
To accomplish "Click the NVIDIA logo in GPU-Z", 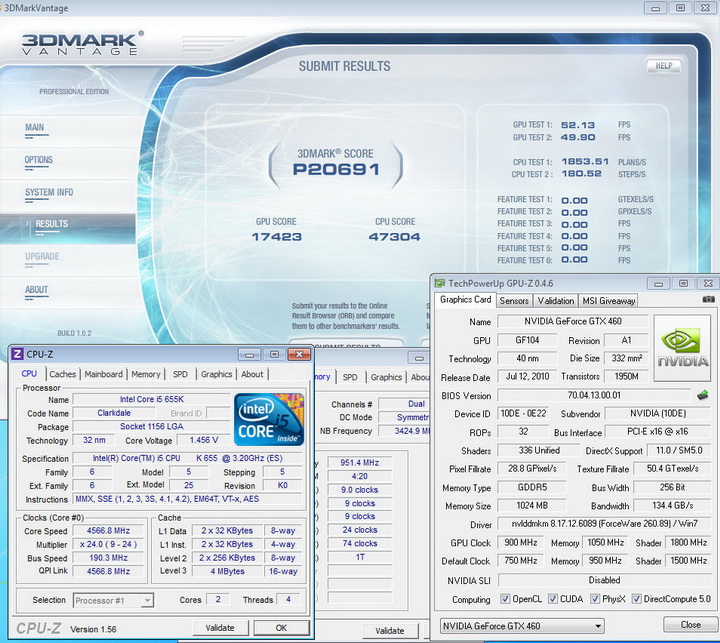I will click(x=682, y=348).
